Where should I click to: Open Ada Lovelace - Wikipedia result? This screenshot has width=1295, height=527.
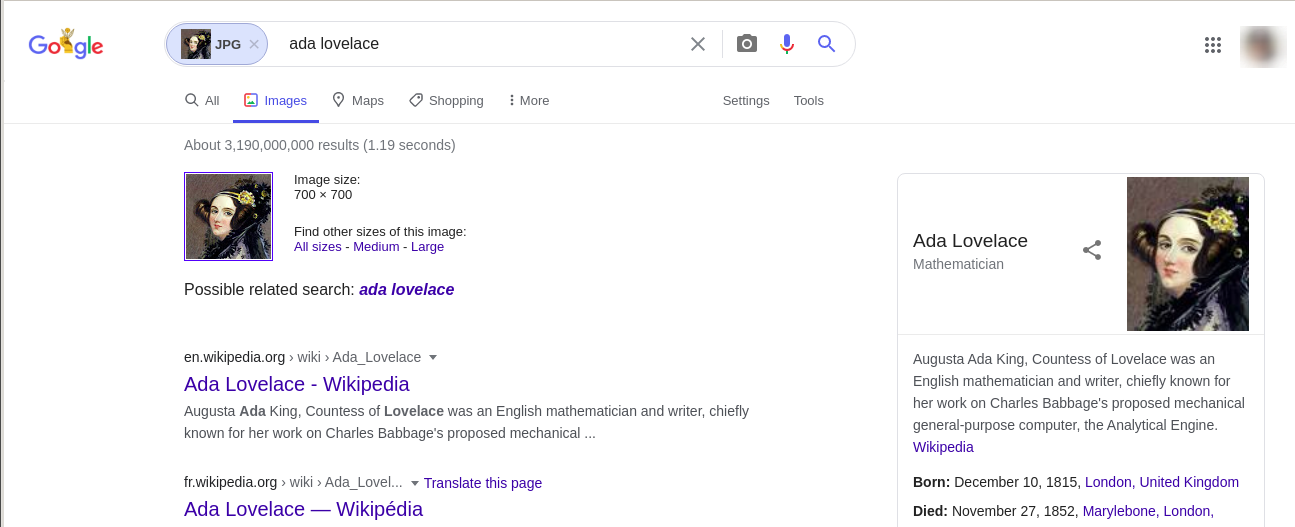pyautogui.click(x=296, y=384)
